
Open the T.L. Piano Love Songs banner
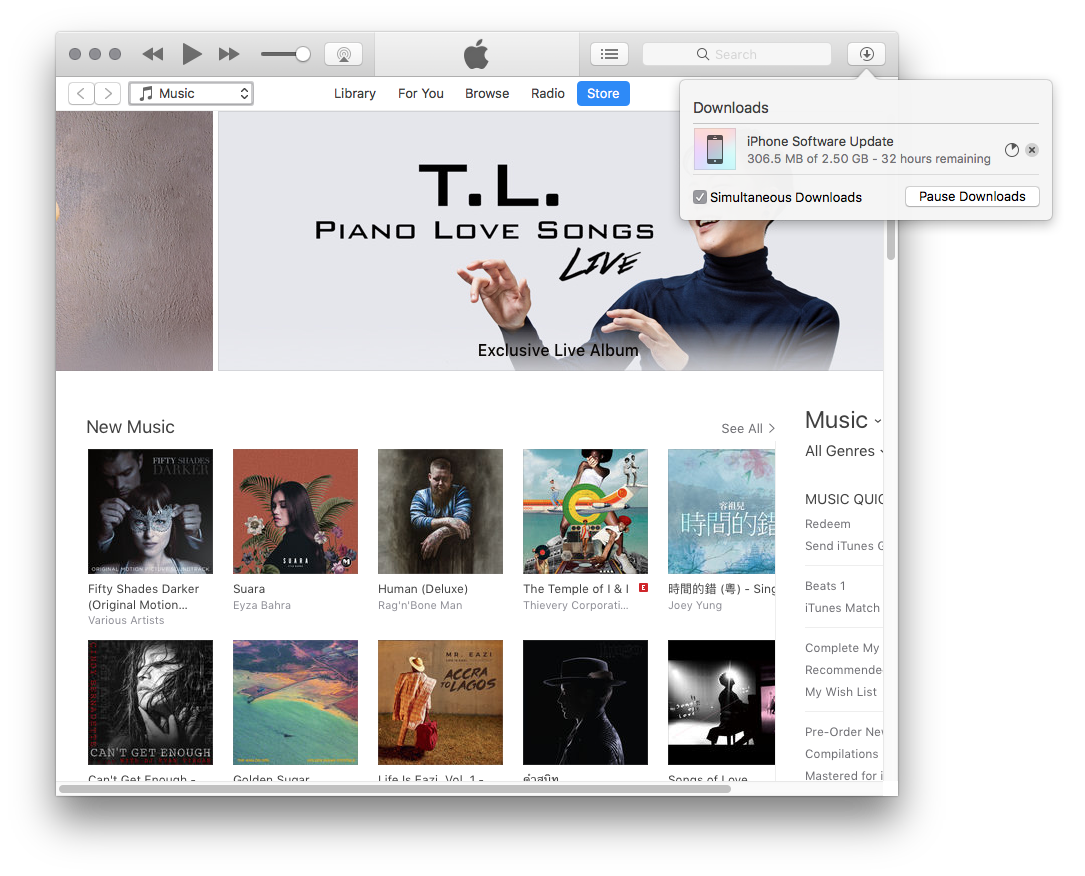click(x=551, y=241)
